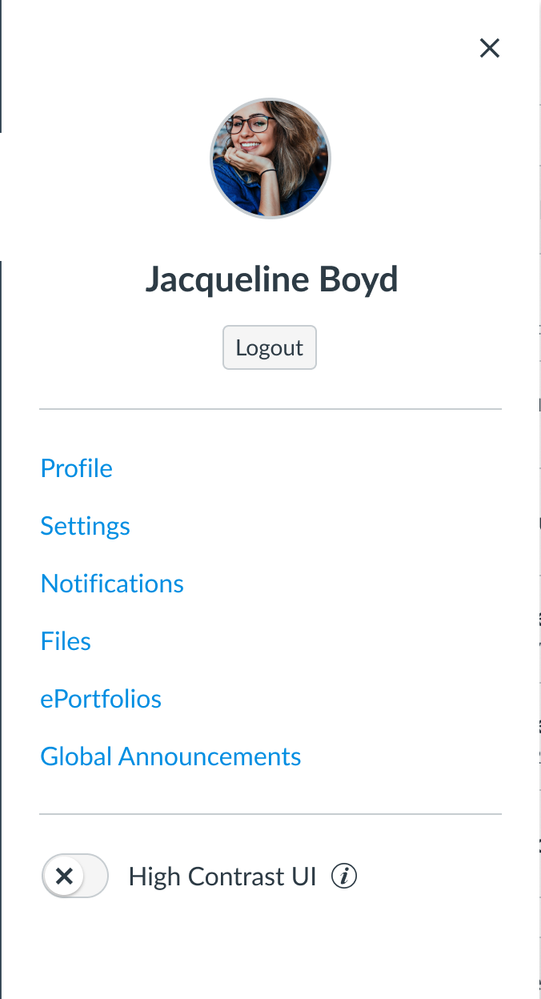541x999 pixels.
Task: Click Jacqueline Boyd's profile picture
Action: 270,158
